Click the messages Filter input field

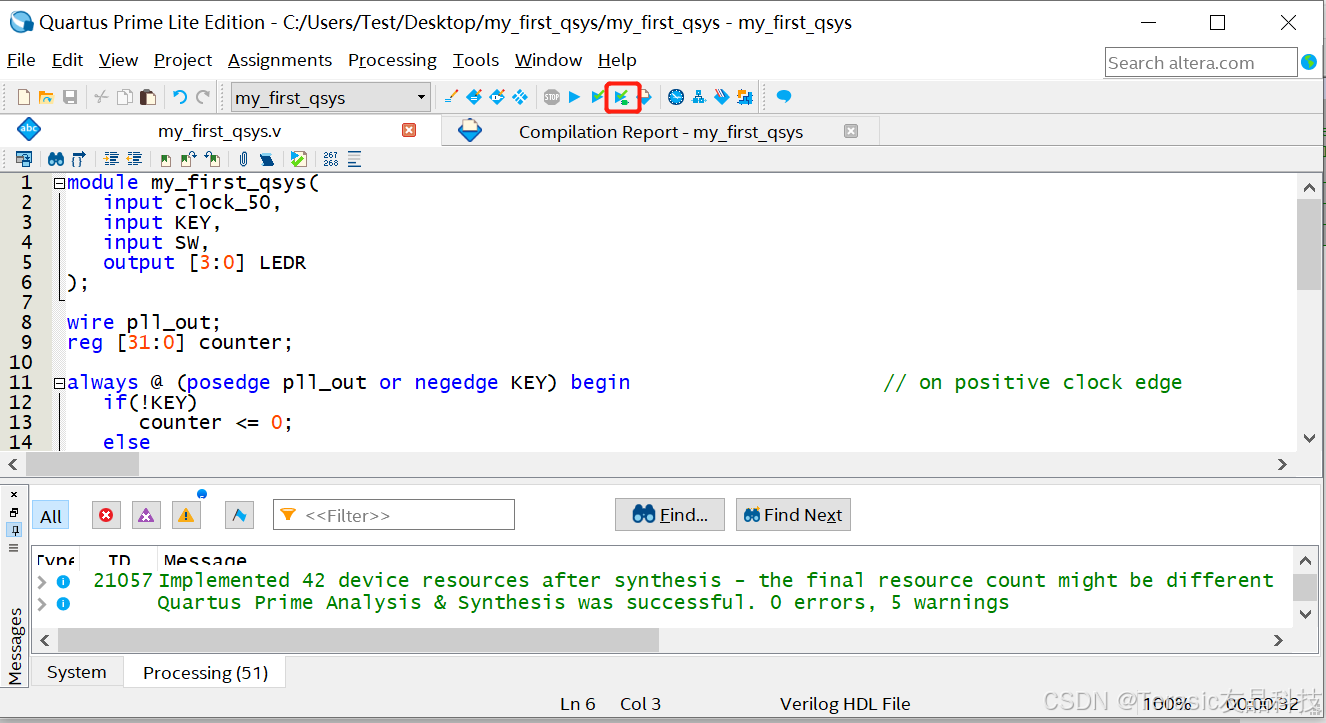pos(394,515)
